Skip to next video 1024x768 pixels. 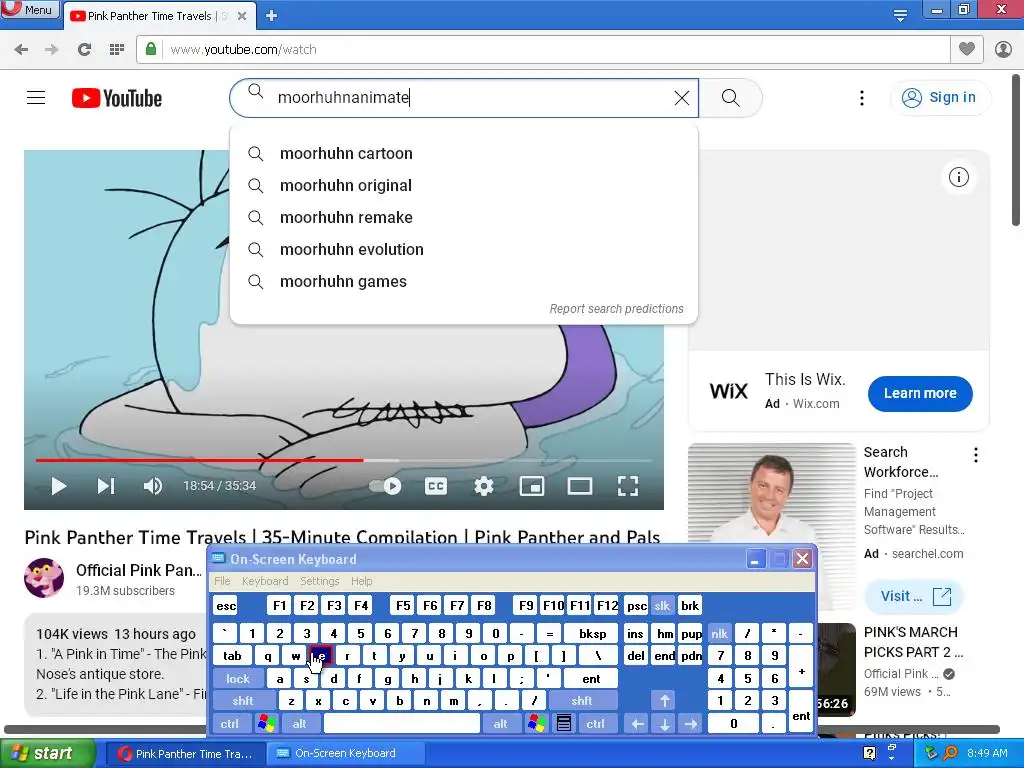point(106,486)
